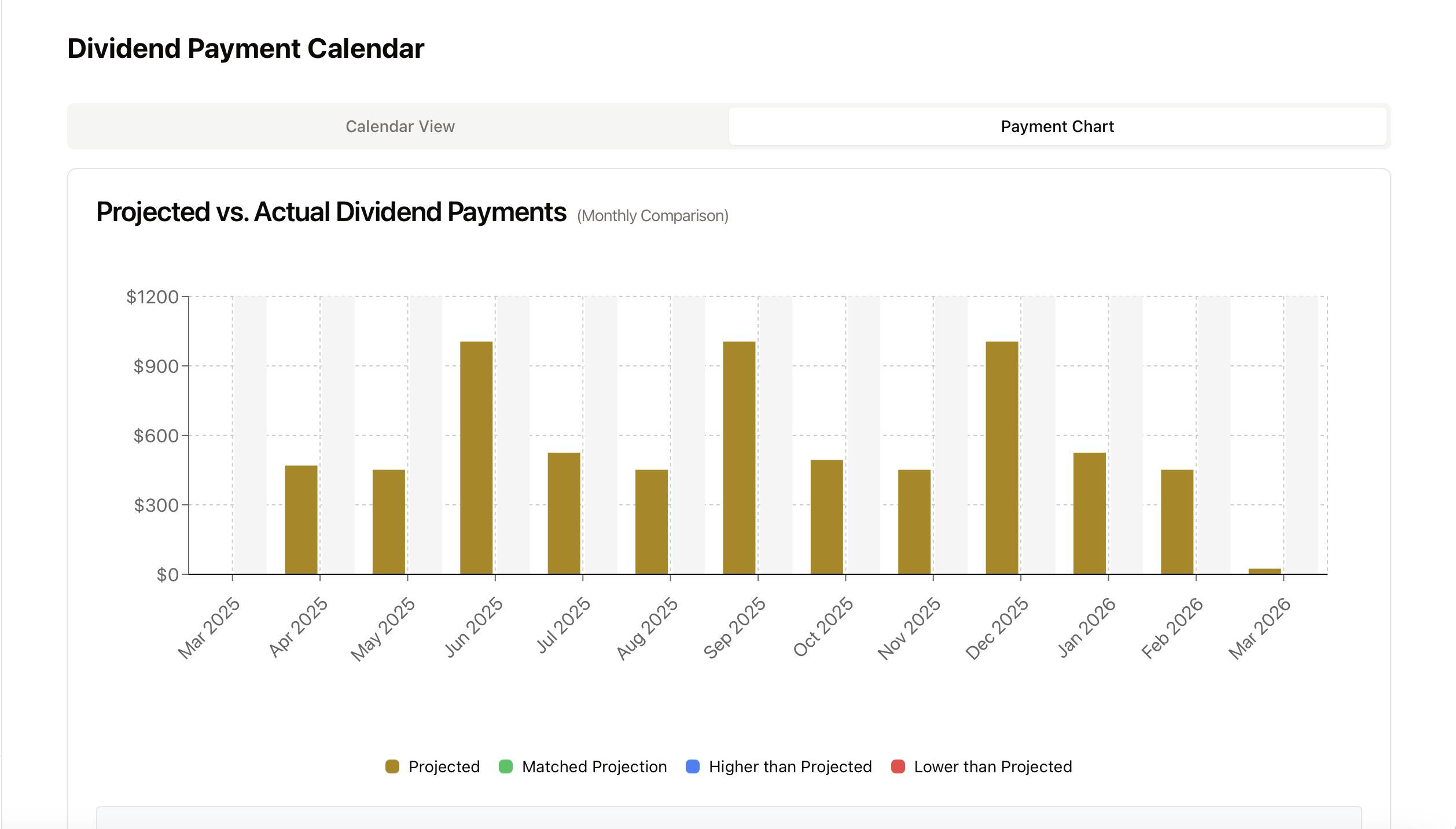Screen dimensions: 1456x829
Task: Expand details for the Apr 2025 bar
Action: pos(300,521)
